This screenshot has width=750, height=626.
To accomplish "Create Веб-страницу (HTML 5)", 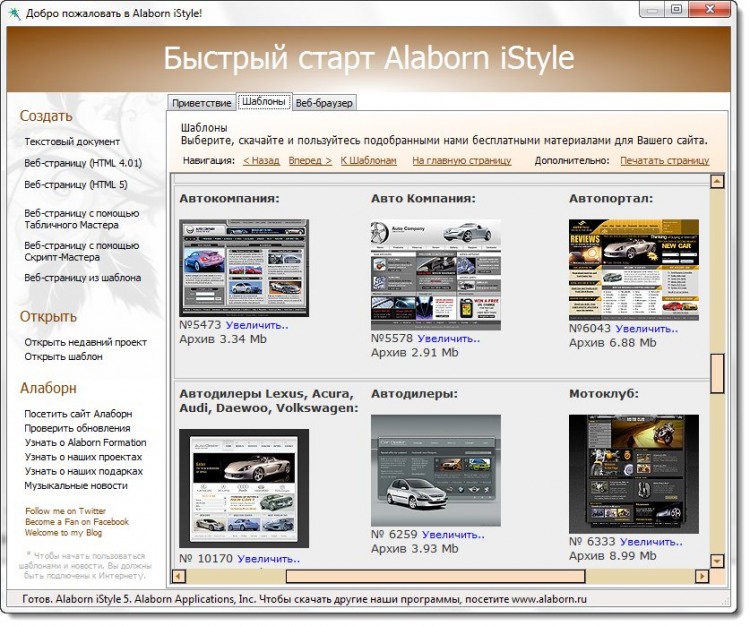I will [76, 185].
